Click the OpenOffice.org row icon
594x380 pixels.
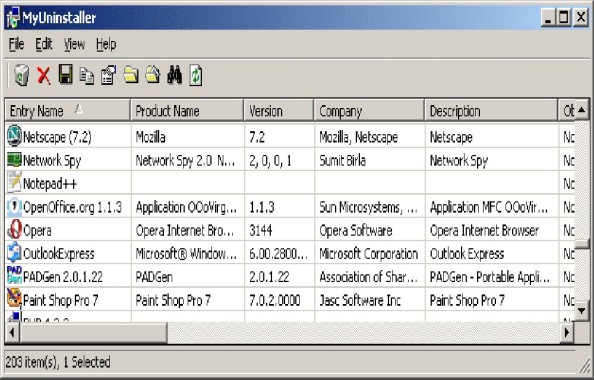point(14,206)
